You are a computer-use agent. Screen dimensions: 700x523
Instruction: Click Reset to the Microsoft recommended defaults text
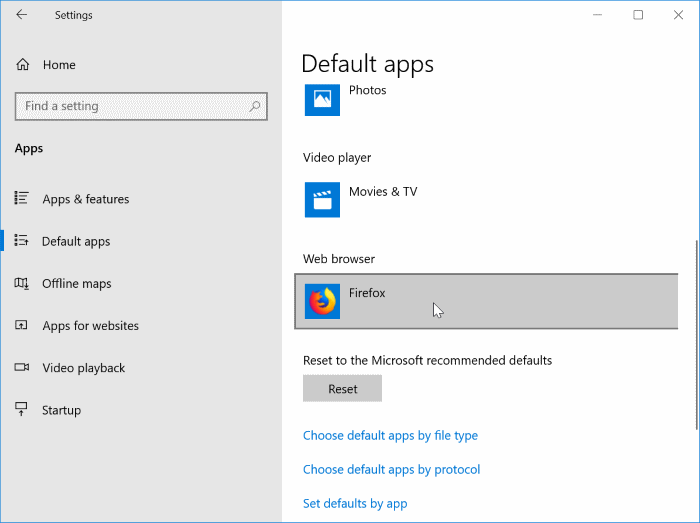pyautogui.click(x=427, y=360)
